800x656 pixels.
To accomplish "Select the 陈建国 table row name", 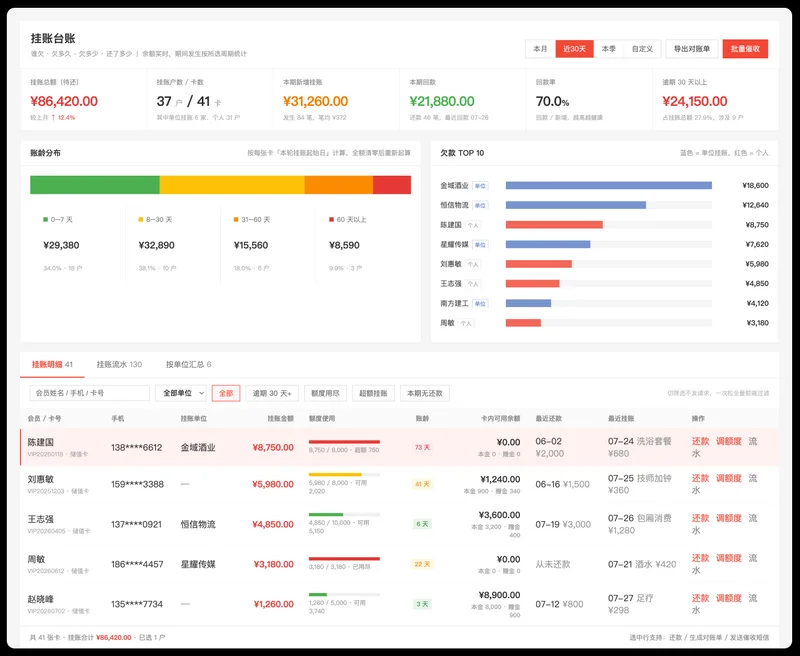I will click(x=40, y=442).
